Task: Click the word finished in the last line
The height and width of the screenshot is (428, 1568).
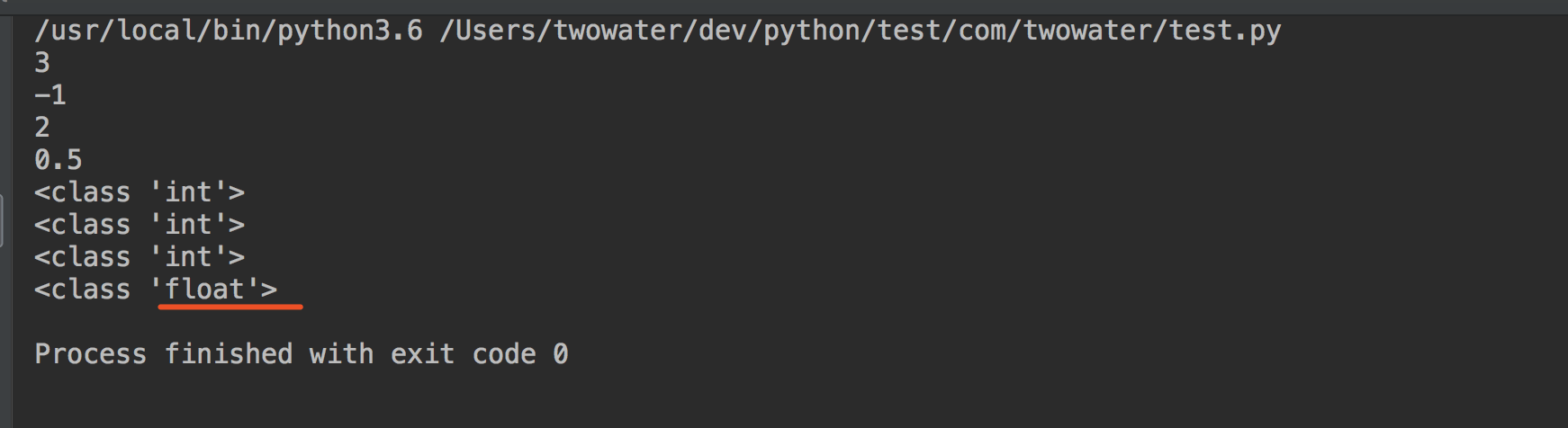Action: (229, 354)
